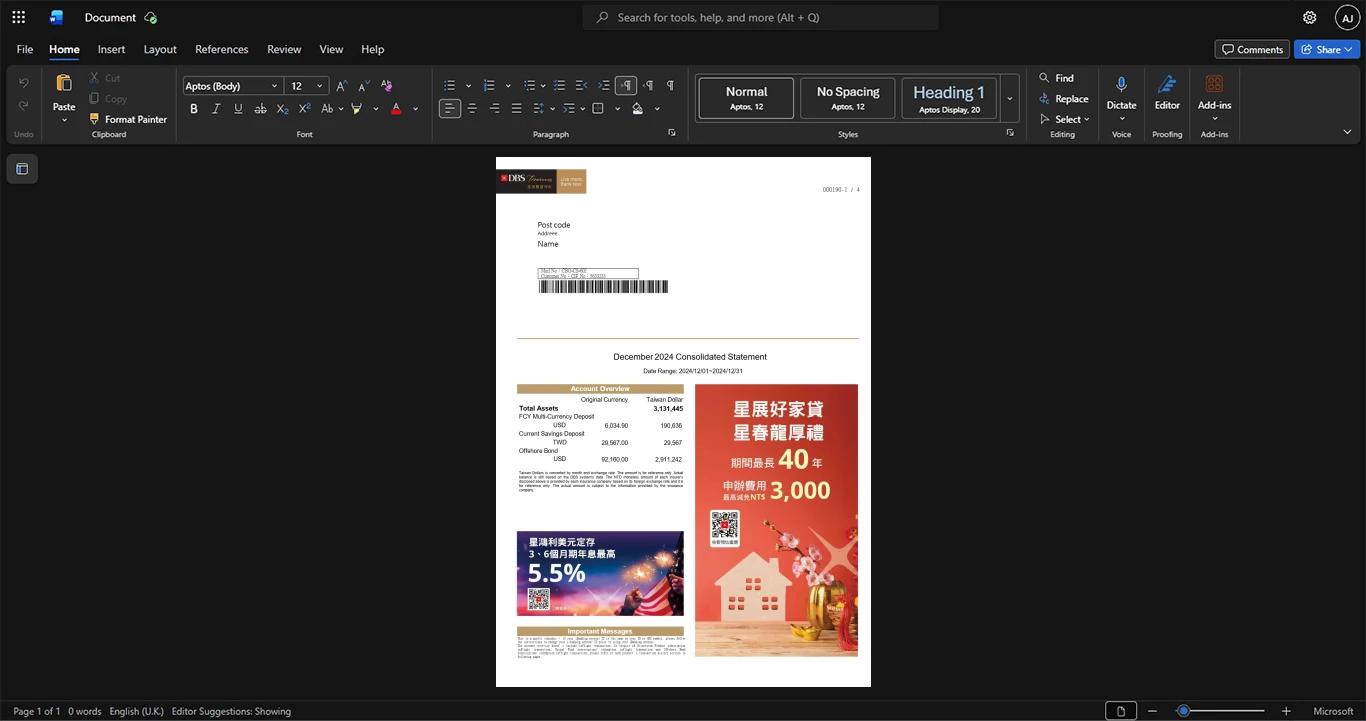Switch to the Insert tab
1366x721 pixels.
(x=111, y=49)
